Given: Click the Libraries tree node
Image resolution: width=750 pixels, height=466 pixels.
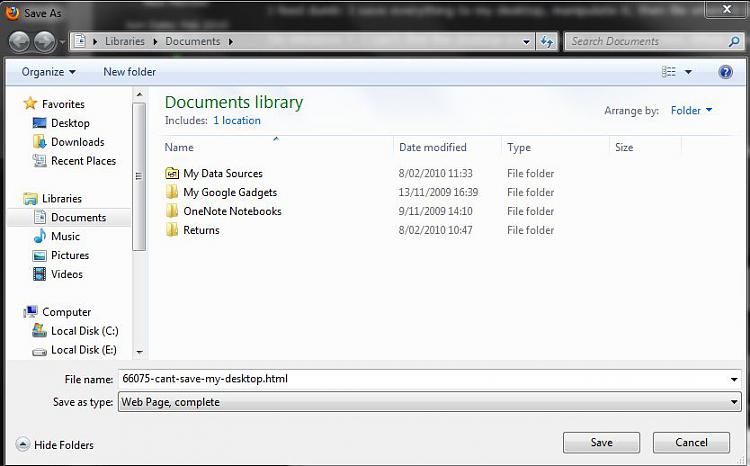Looking at the screenshot, I should (x=62, y=199).
